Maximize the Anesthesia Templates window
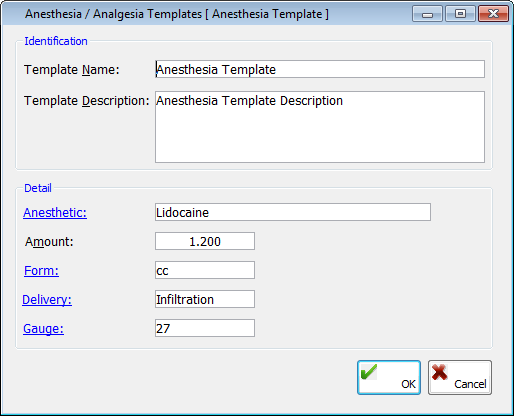Screen dimensions: 514x416 (460, 14)
